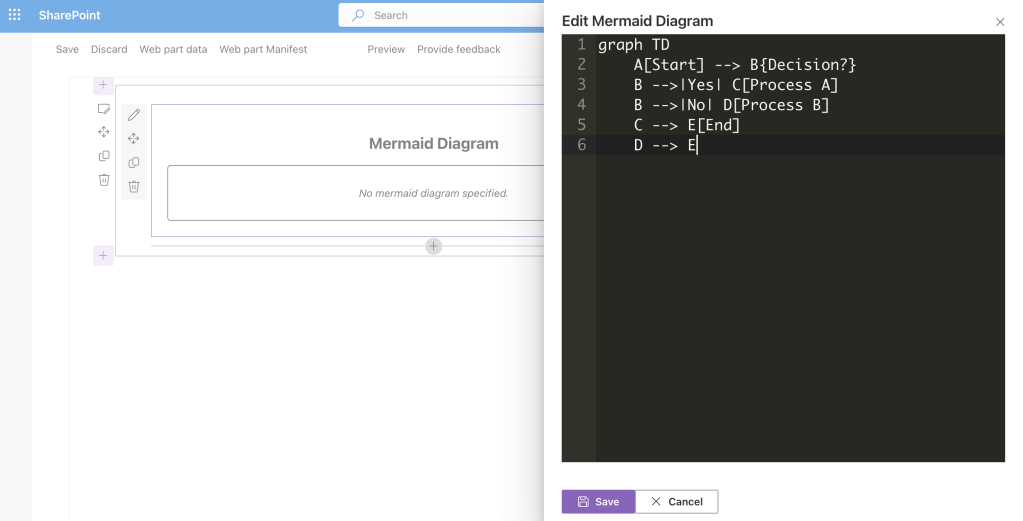Image resolution: width=1023 pixels, height=521 pixels.
Task: Click the edit web part pencil icon
Action: coord(134,115)
